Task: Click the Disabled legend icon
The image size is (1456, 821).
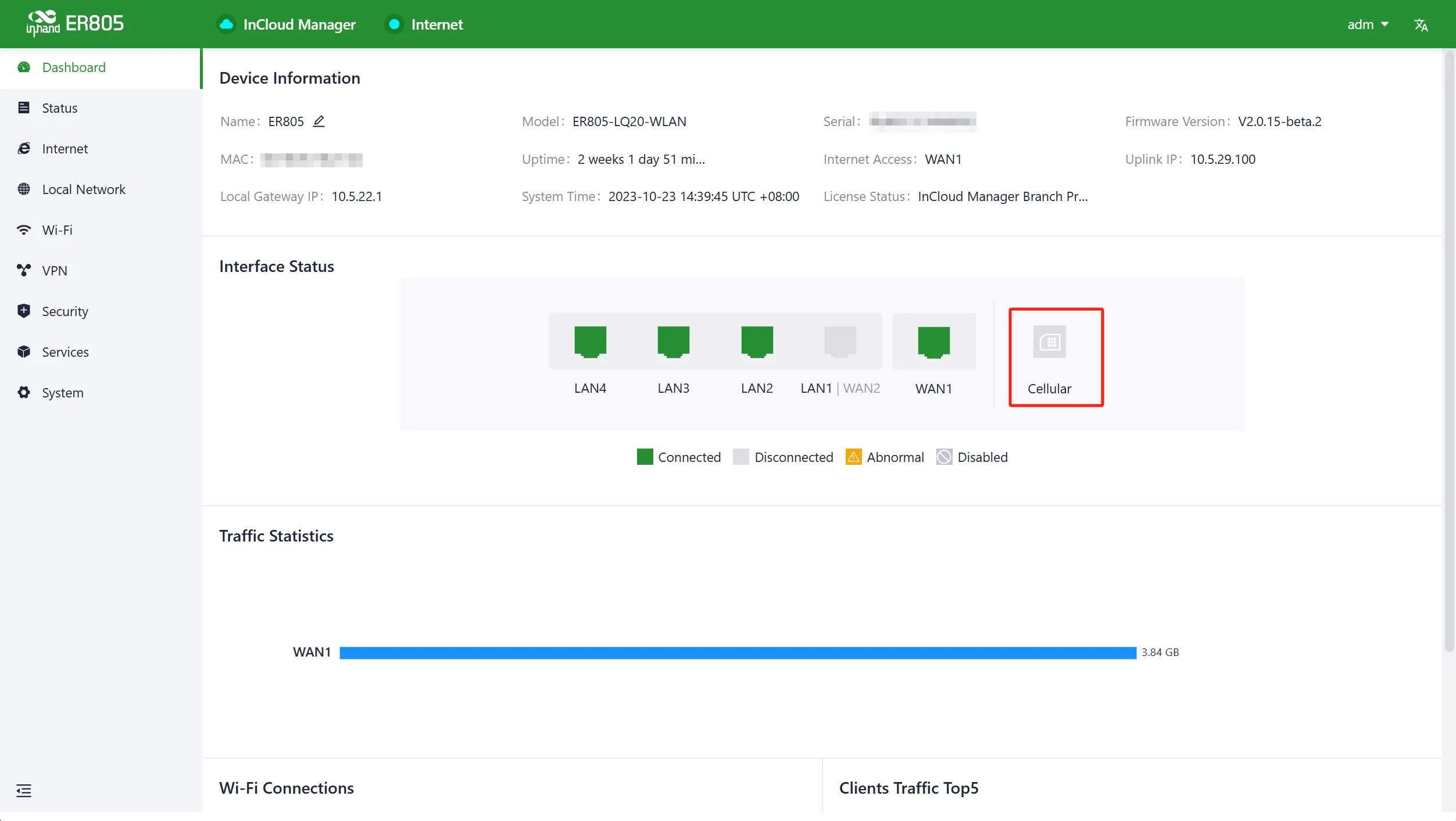Action: [x=945, y=457]
